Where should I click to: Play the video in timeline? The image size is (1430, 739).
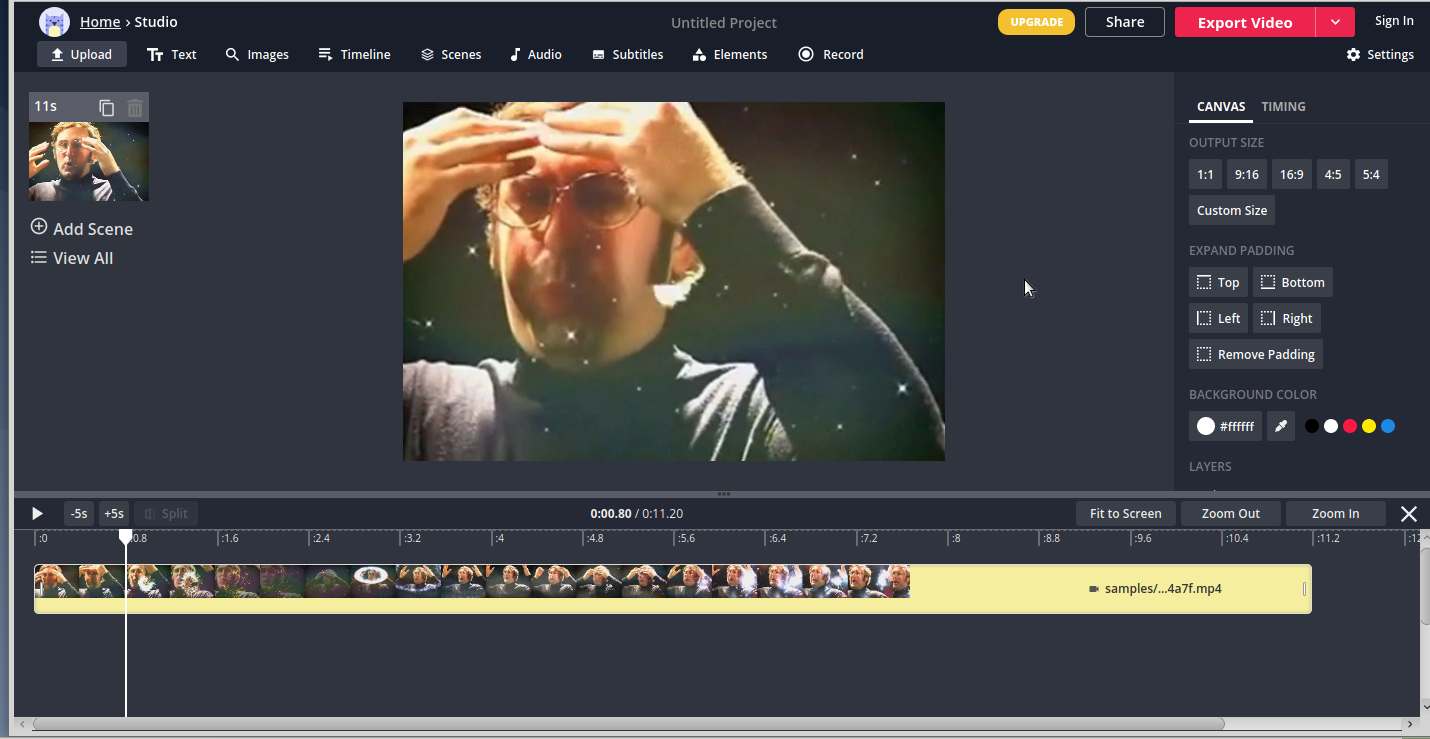point(37,514)
